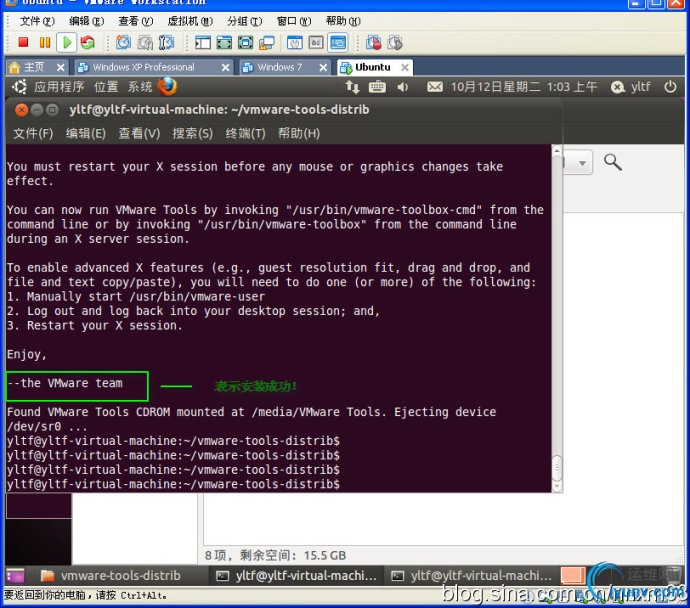
Task: Click the replay recording icon
Action: (395, 42)
